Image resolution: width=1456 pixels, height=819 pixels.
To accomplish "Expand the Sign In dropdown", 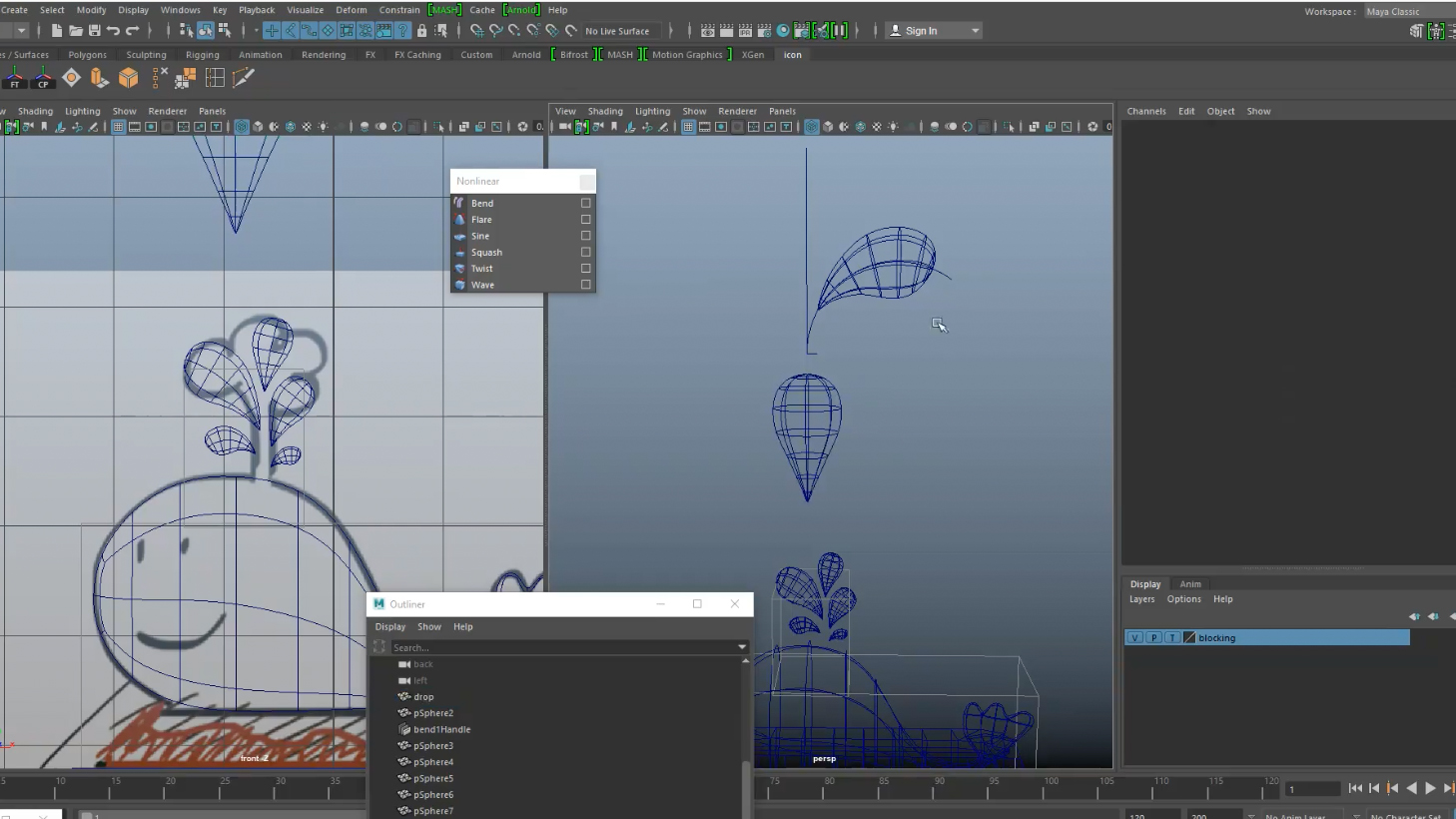I will (x=975, y=31).
